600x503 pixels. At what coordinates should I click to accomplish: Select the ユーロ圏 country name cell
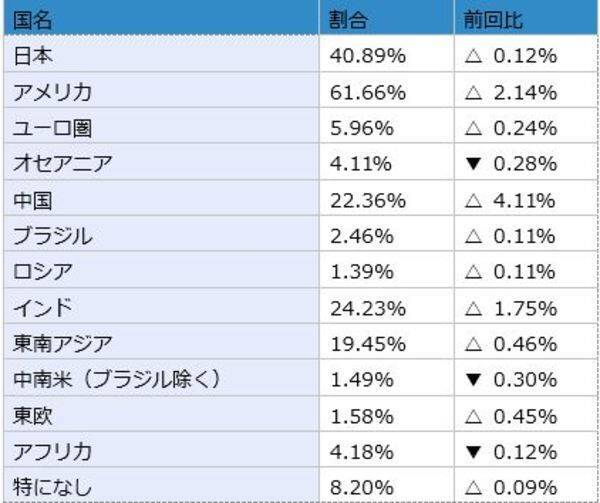(47, 128)
